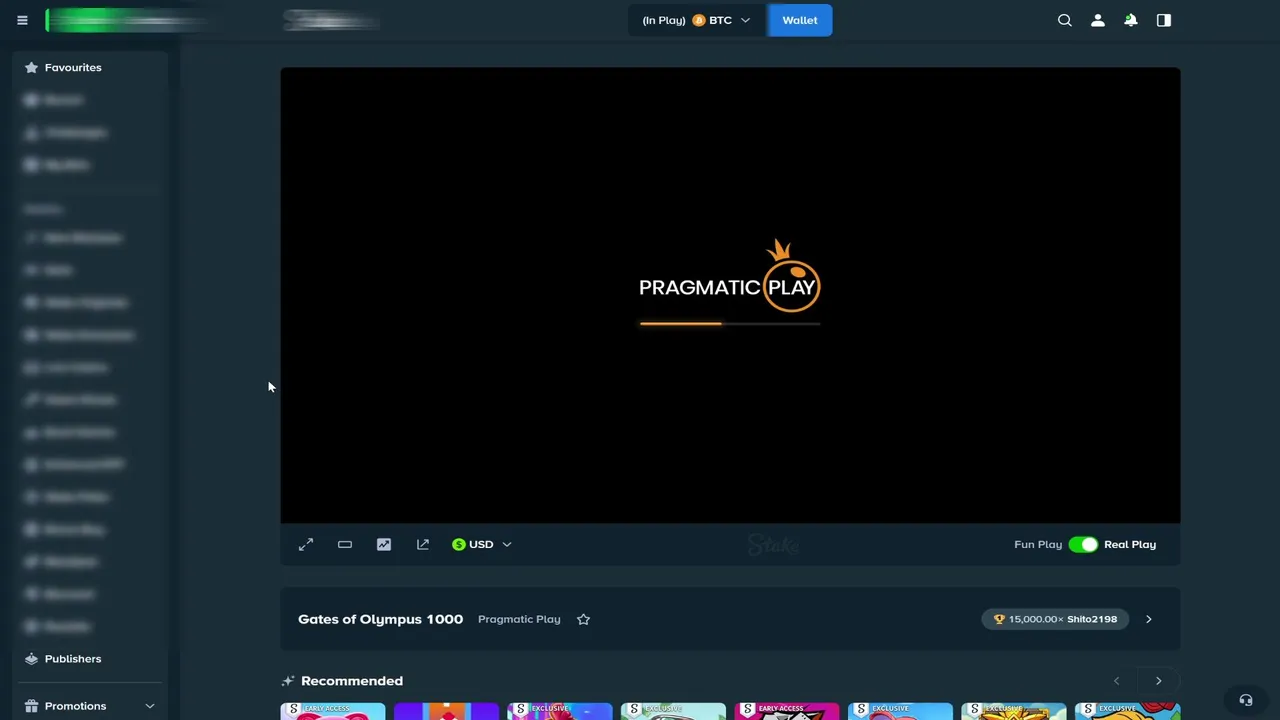Enter fullscreen game mode icon
1280x720 pixels.
click(x=306, y=544)
